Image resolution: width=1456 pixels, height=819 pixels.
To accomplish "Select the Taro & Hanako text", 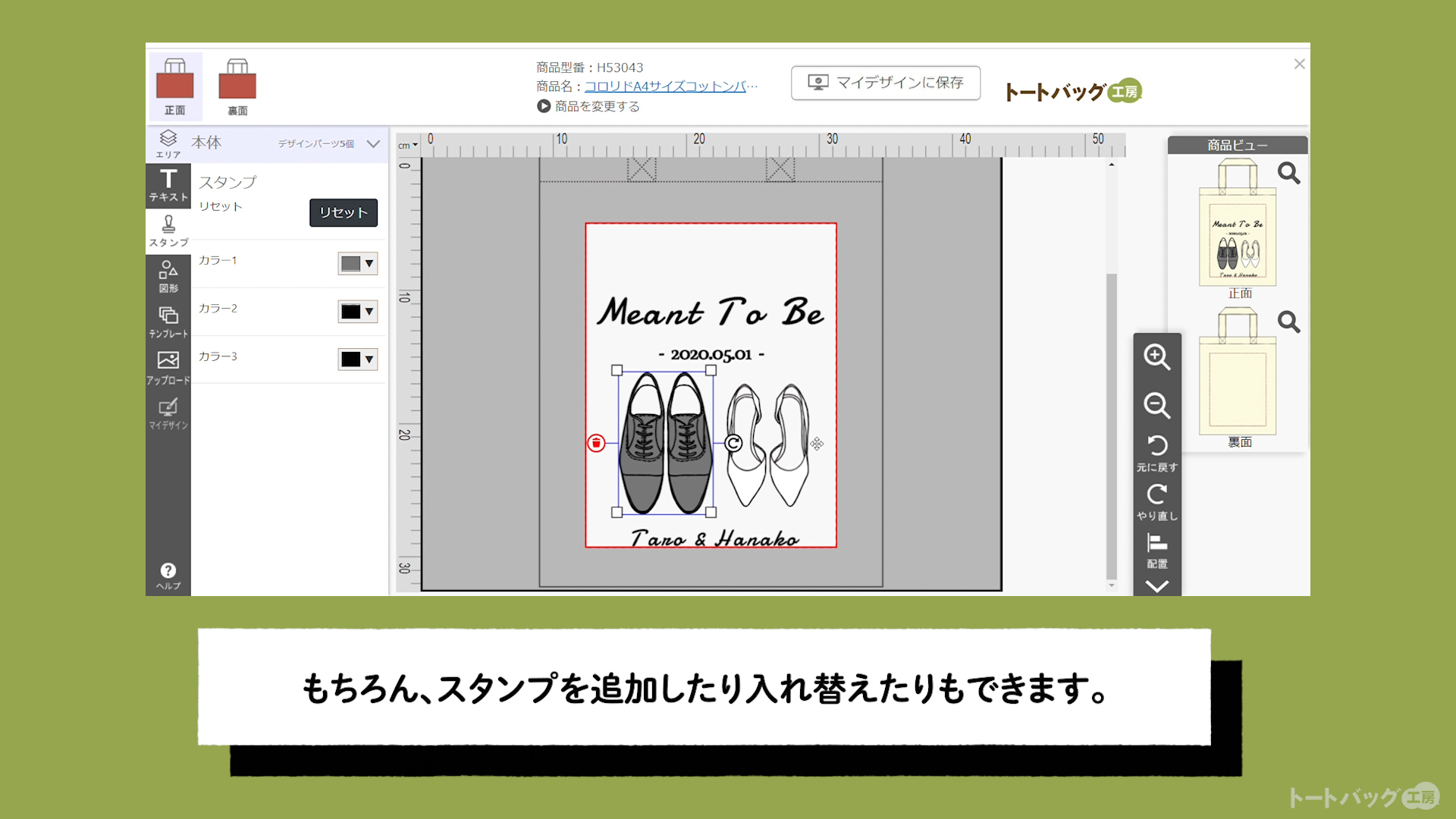I will pyautogui.click(x=714, y=538).
